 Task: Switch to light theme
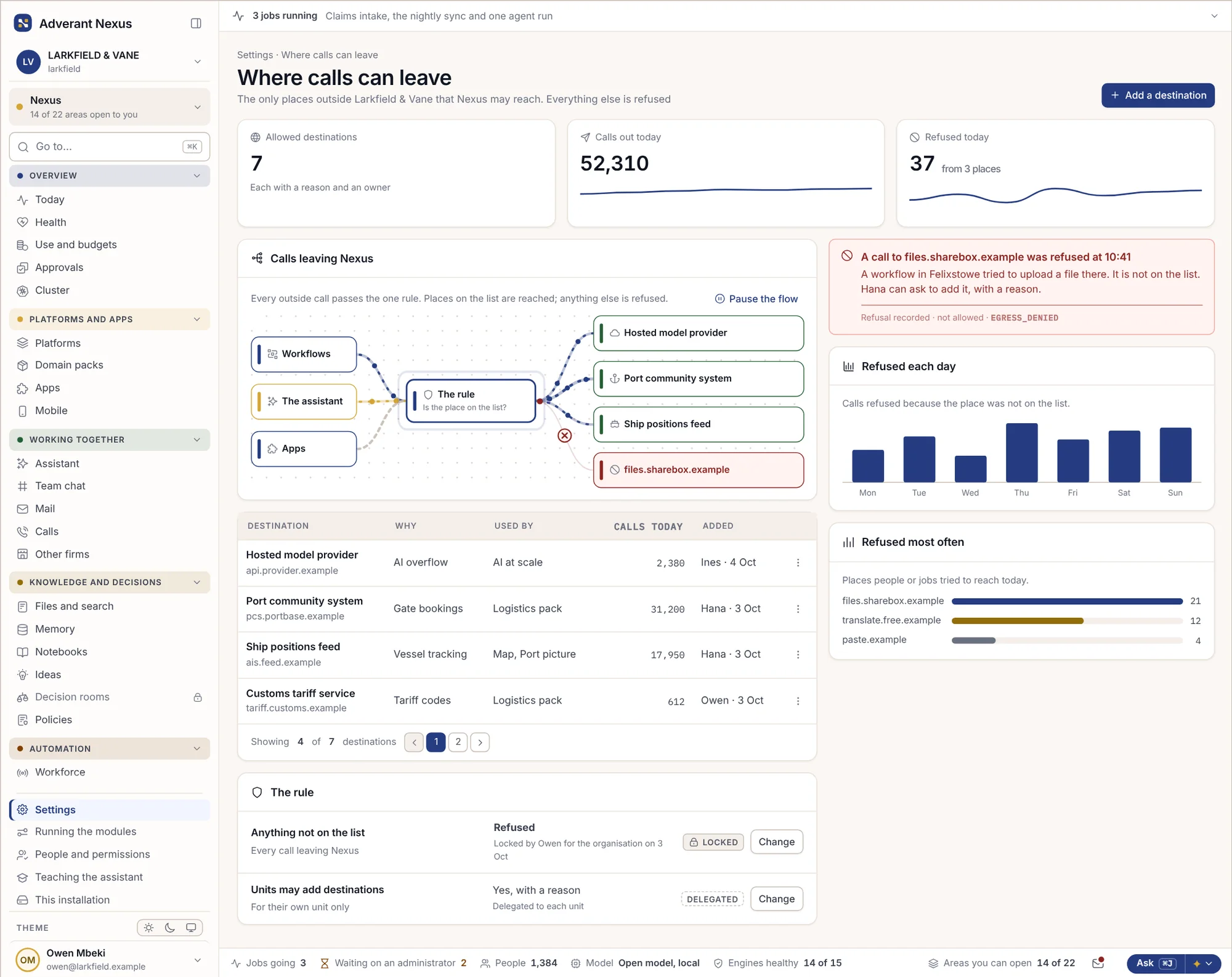(148, 928)
